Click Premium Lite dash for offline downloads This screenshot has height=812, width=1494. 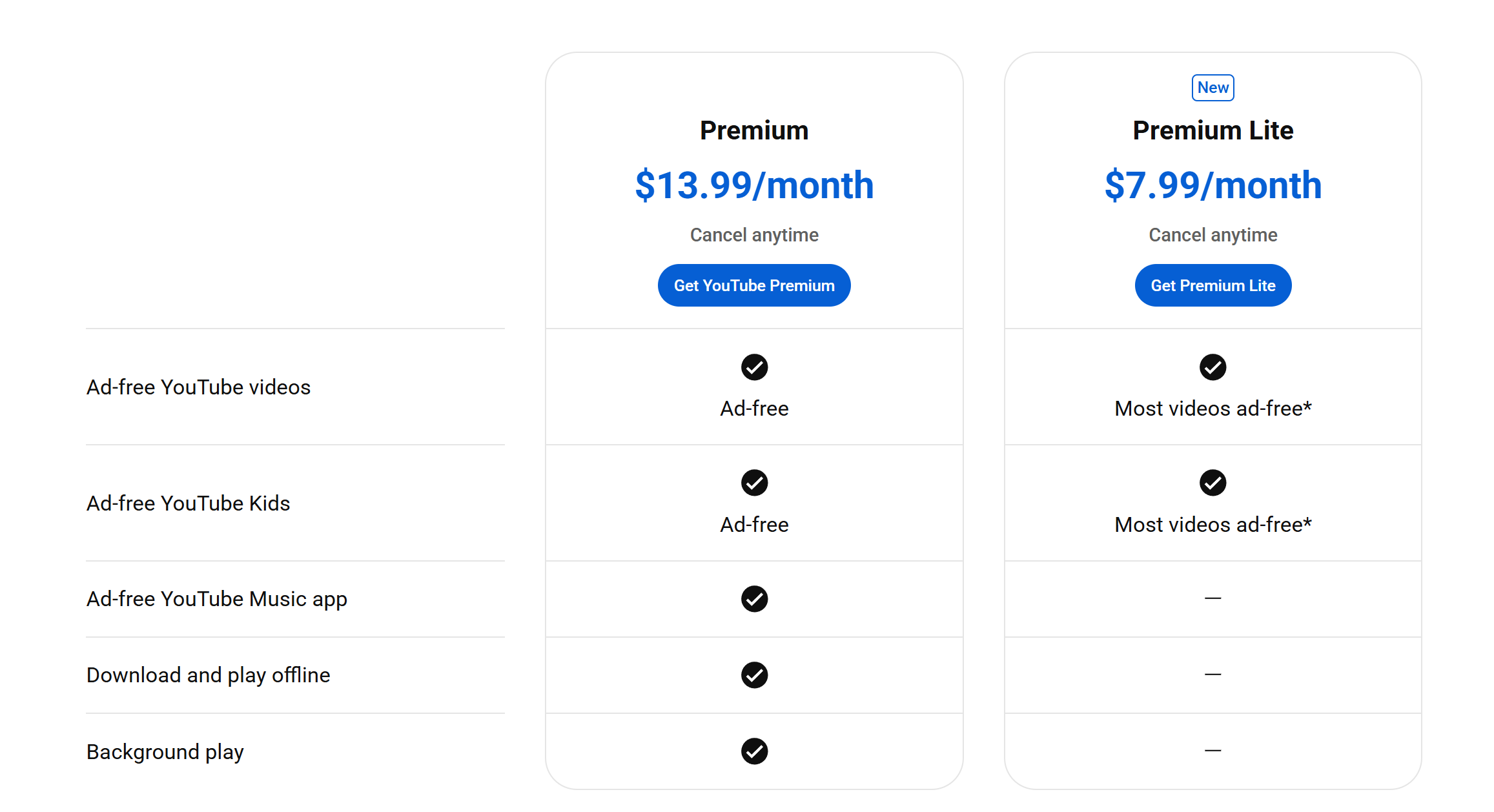tap(1213, 675)
